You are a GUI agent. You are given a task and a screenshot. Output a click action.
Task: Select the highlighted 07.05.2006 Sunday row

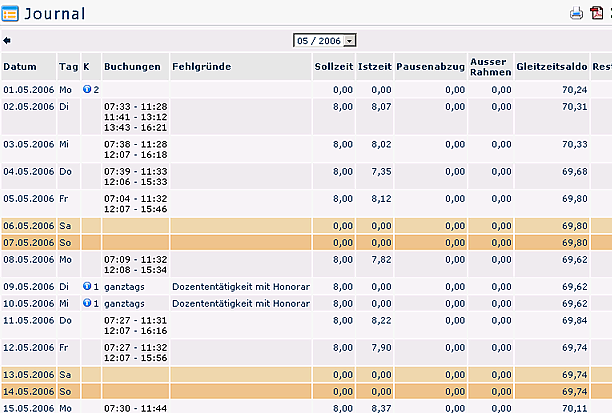[x=306, y=242]
